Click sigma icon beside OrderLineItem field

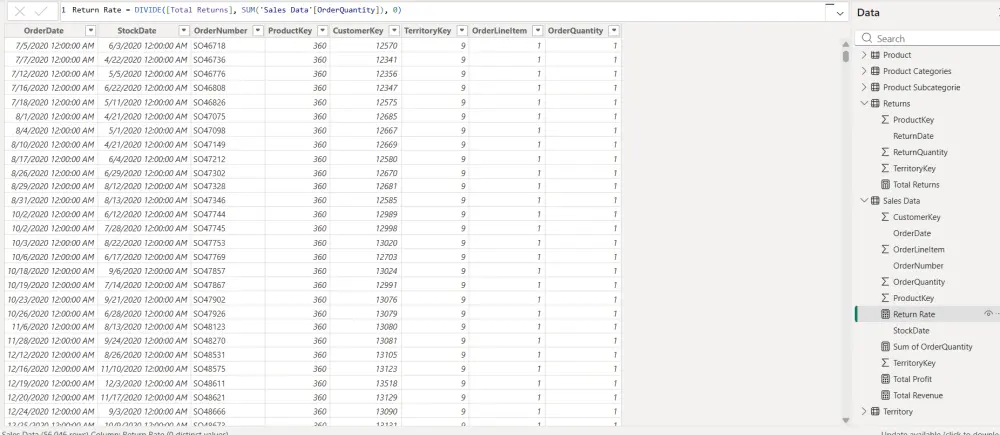coord(885,249)
